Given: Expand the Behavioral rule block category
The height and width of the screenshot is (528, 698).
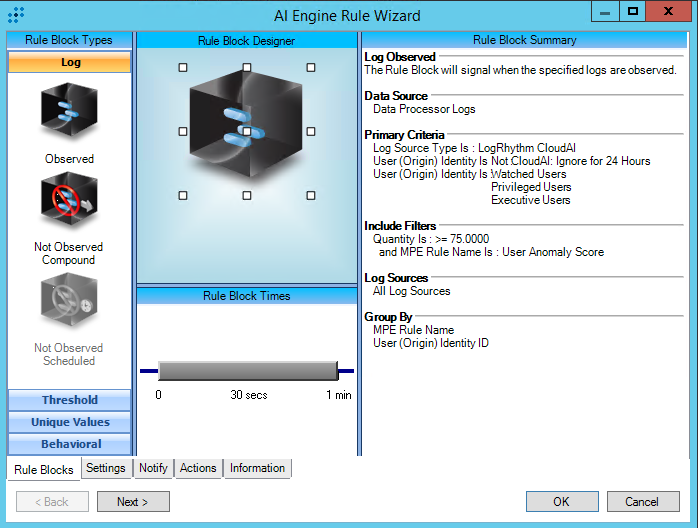Looking at the screenshot, I should (x=70, y=444).
